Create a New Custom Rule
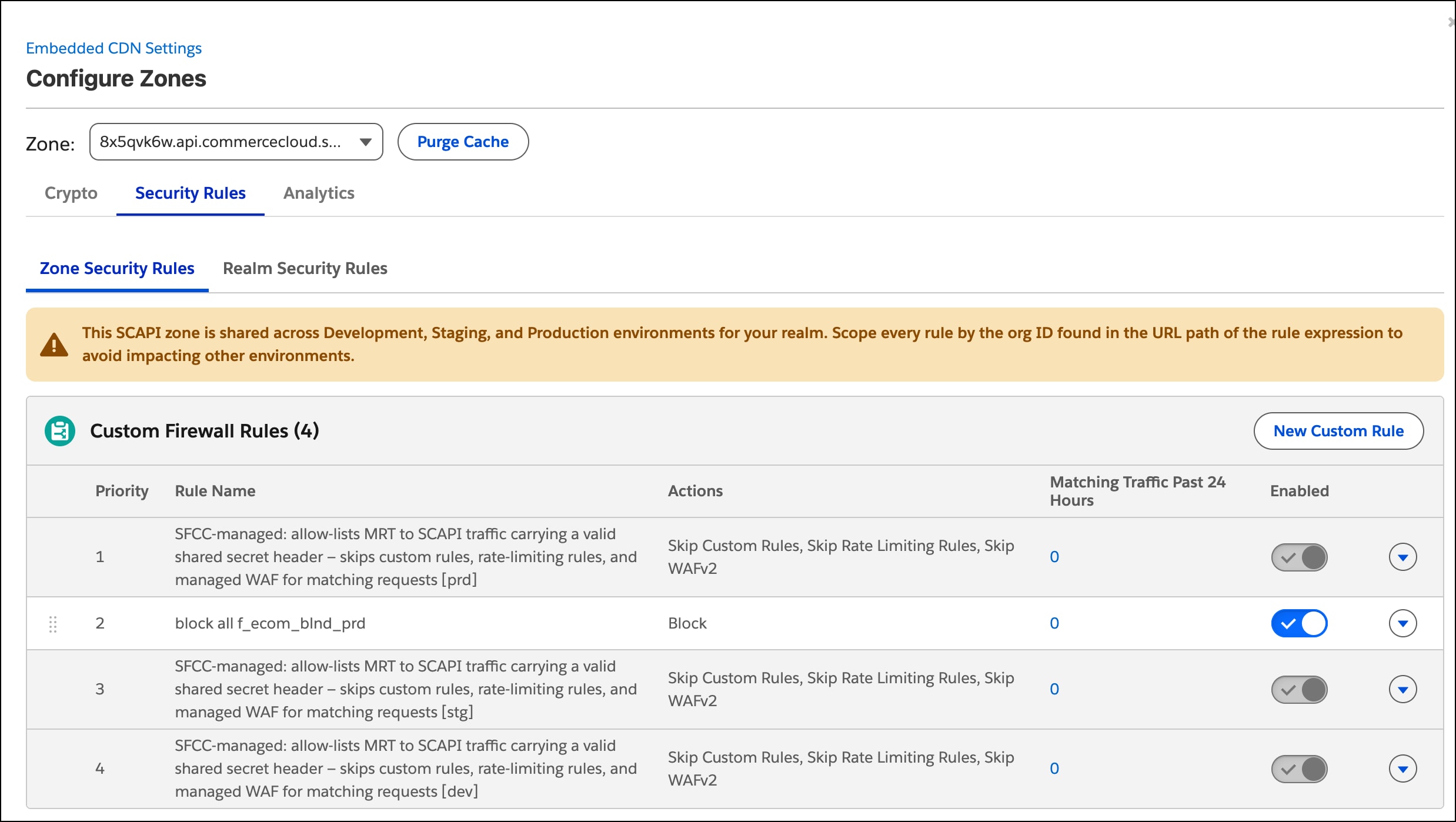 1339,431
